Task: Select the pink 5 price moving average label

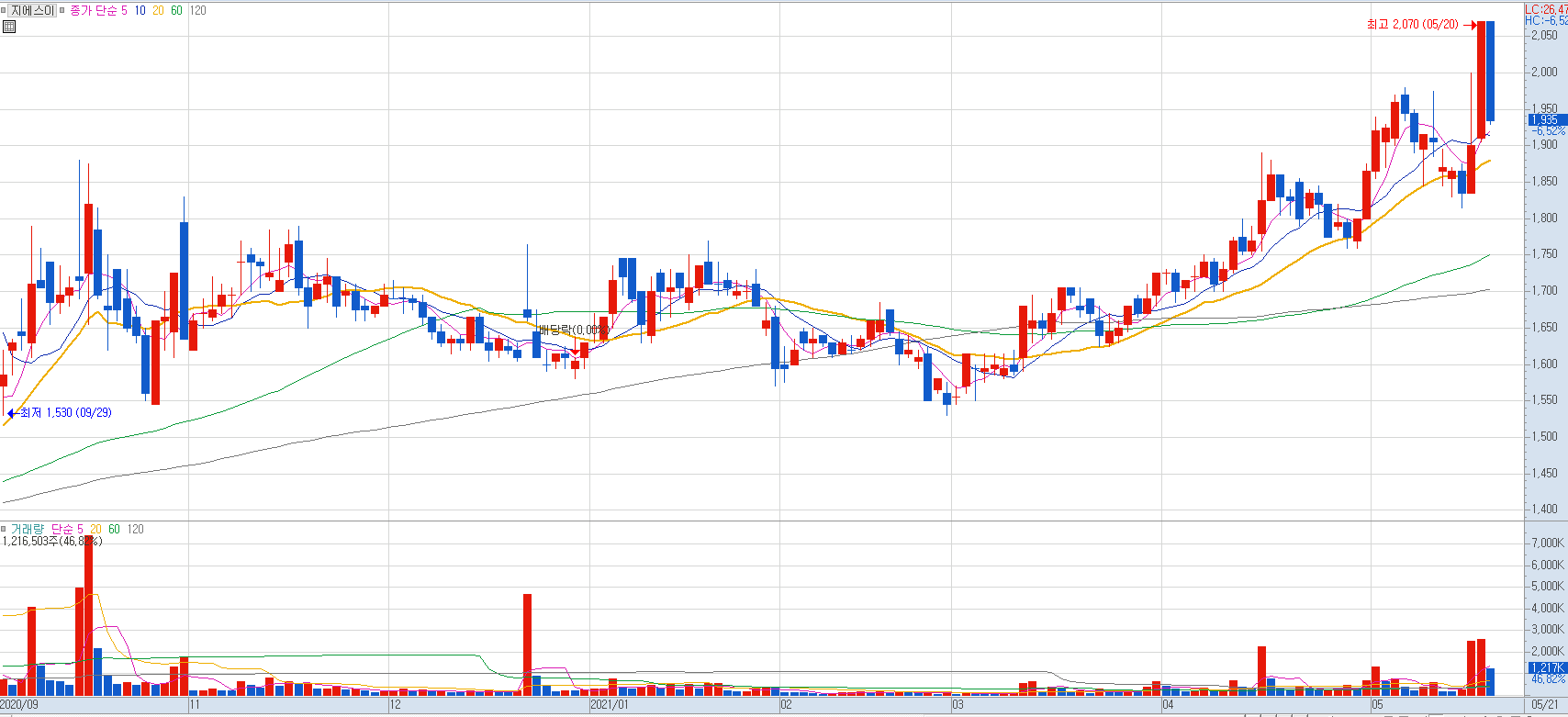Action: 124,11
